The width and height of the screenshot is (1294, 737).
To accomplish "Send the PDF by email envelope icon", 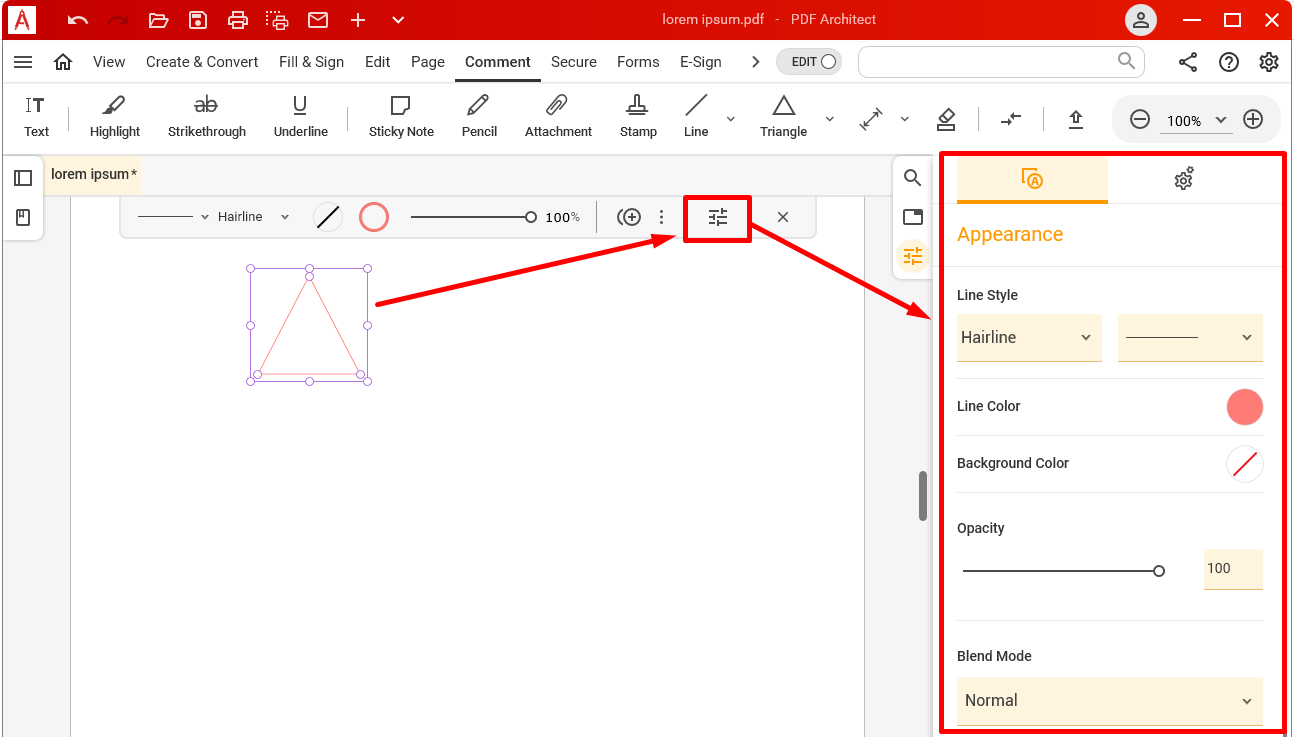I will click(318, 20).
